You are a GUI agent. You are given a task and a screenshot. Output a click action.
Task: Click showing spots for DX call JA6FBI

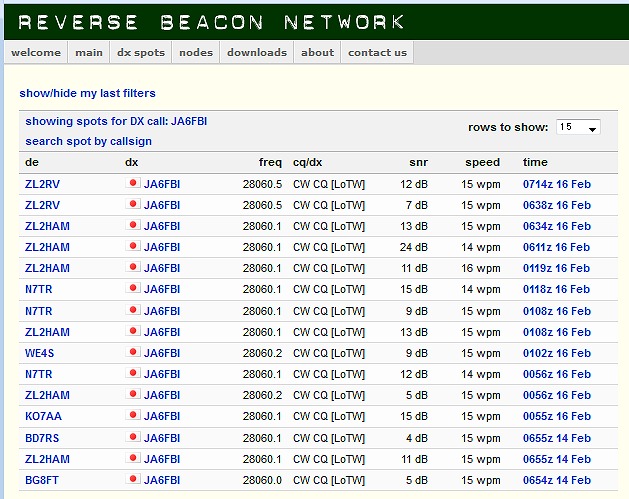(116, 121)
